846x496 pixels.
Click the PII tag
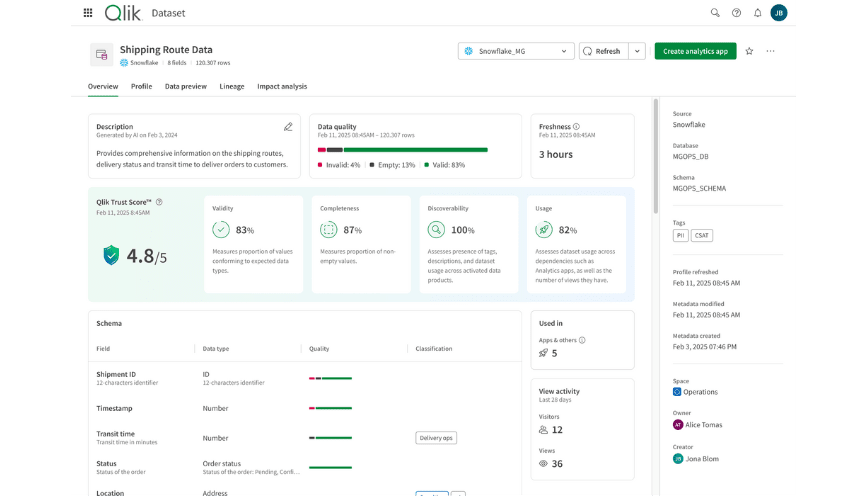(680, 235)
